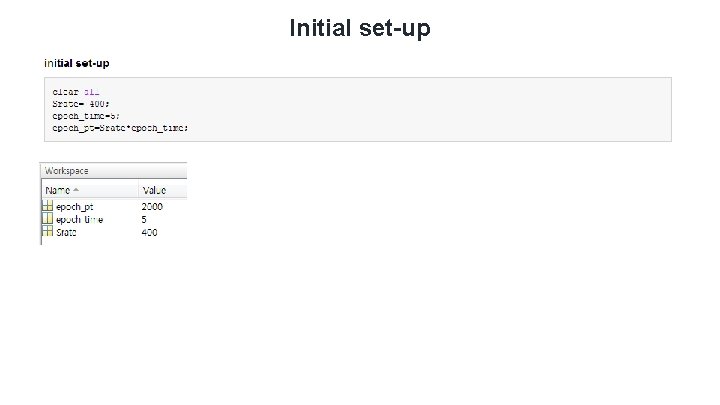Select the Workspace panel title bar
The width and height of the screenshot is (720, 405).
(x=114, y=170)
